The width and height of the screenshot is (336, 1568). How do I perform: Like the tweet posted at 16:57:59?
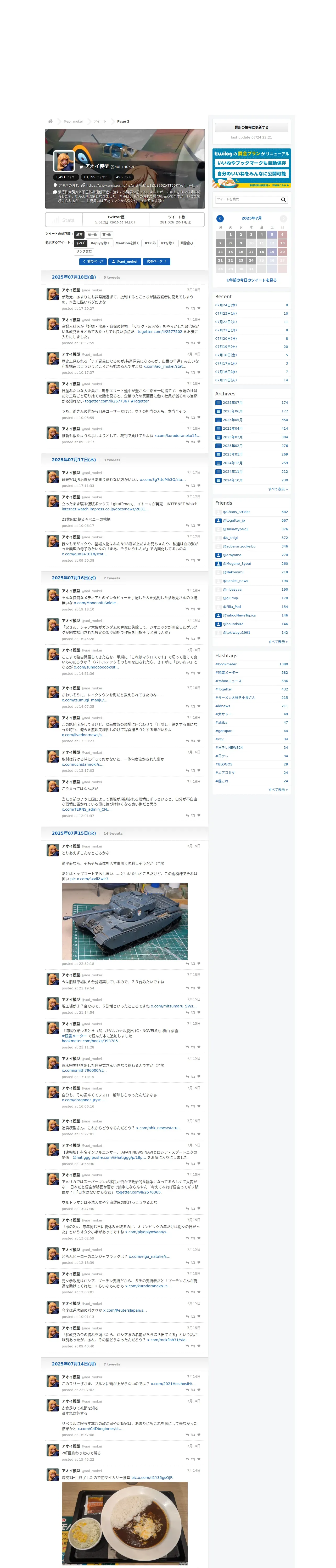click(x=199, y=343)
